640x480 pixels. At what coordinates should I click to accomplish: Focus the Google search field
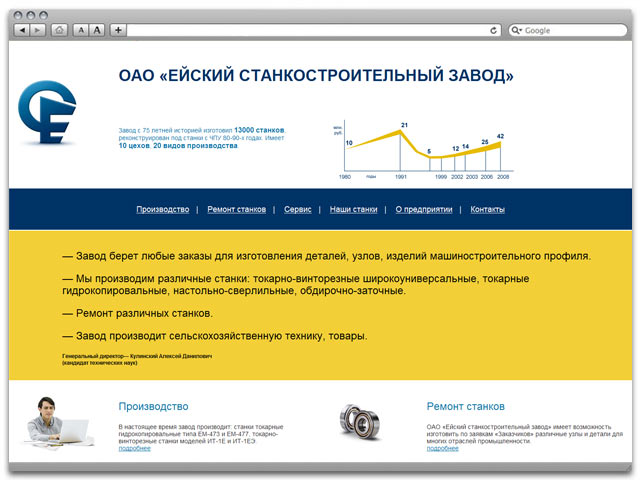coord(568,30)
